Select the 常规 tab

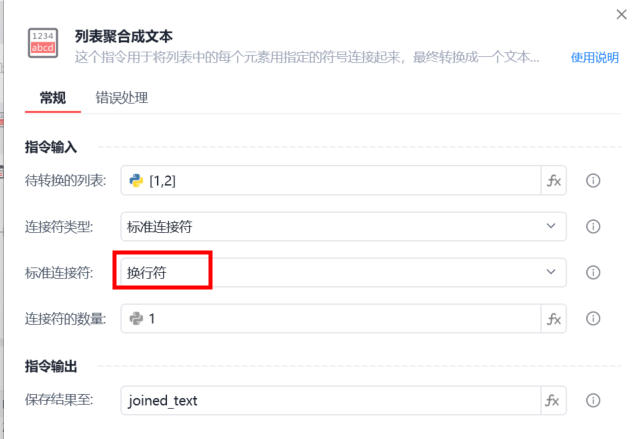[x=53, y=98]
